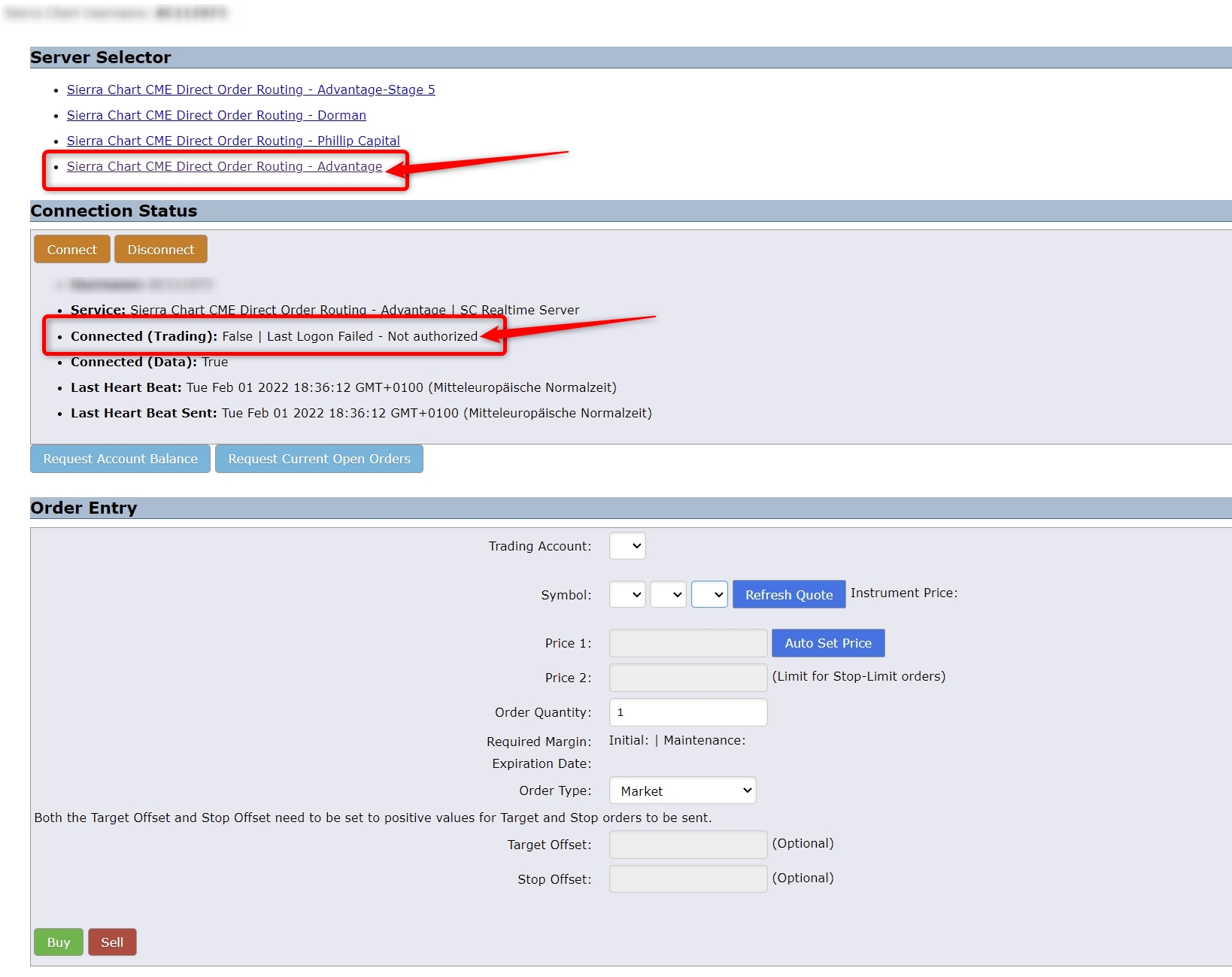
Task: Click the 'Initial: | Maintenance:' margin text
Action: [x=677, y=740]
